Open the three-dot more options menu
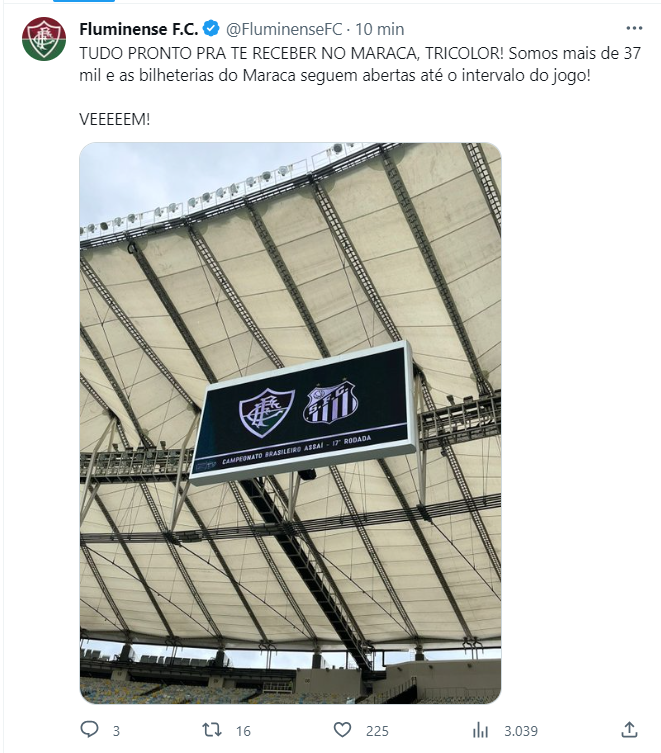This screenshot has width=661, height=753. (x=634, y=28)
